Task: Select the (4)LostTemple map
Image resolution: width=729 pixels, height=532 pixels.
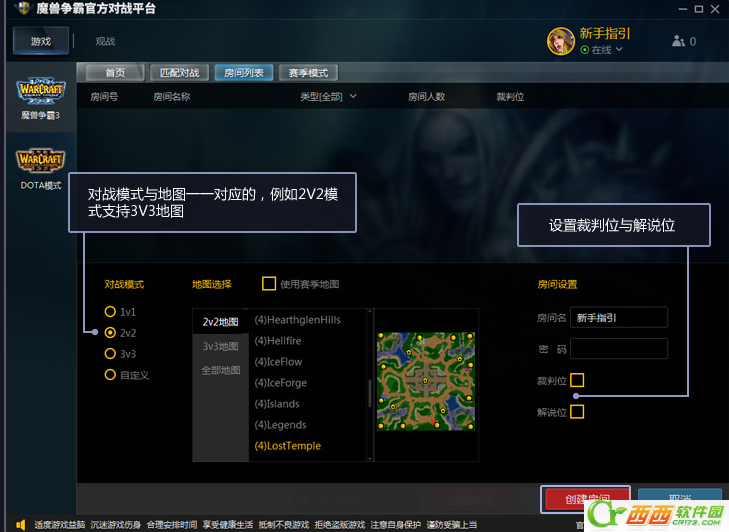Action: (288, 446)
